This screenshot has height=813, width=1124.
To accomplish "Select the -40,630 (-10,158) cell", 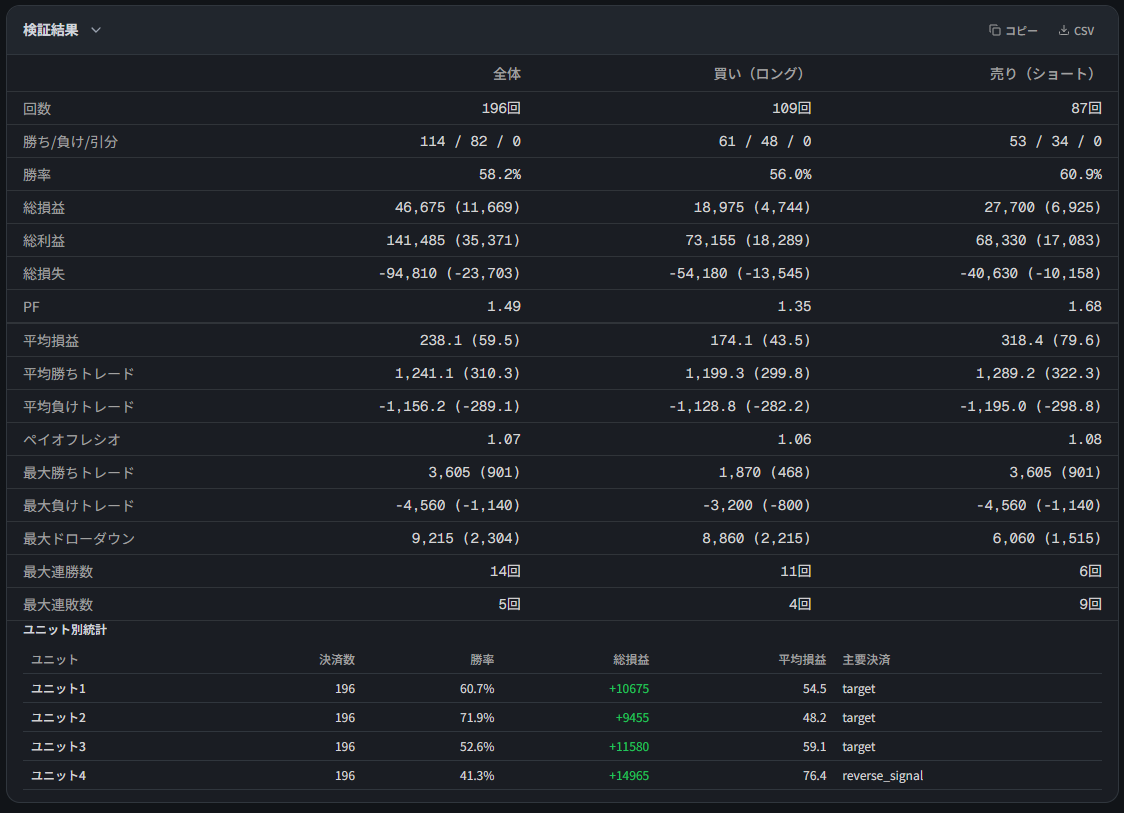I will coord(1031,273).
